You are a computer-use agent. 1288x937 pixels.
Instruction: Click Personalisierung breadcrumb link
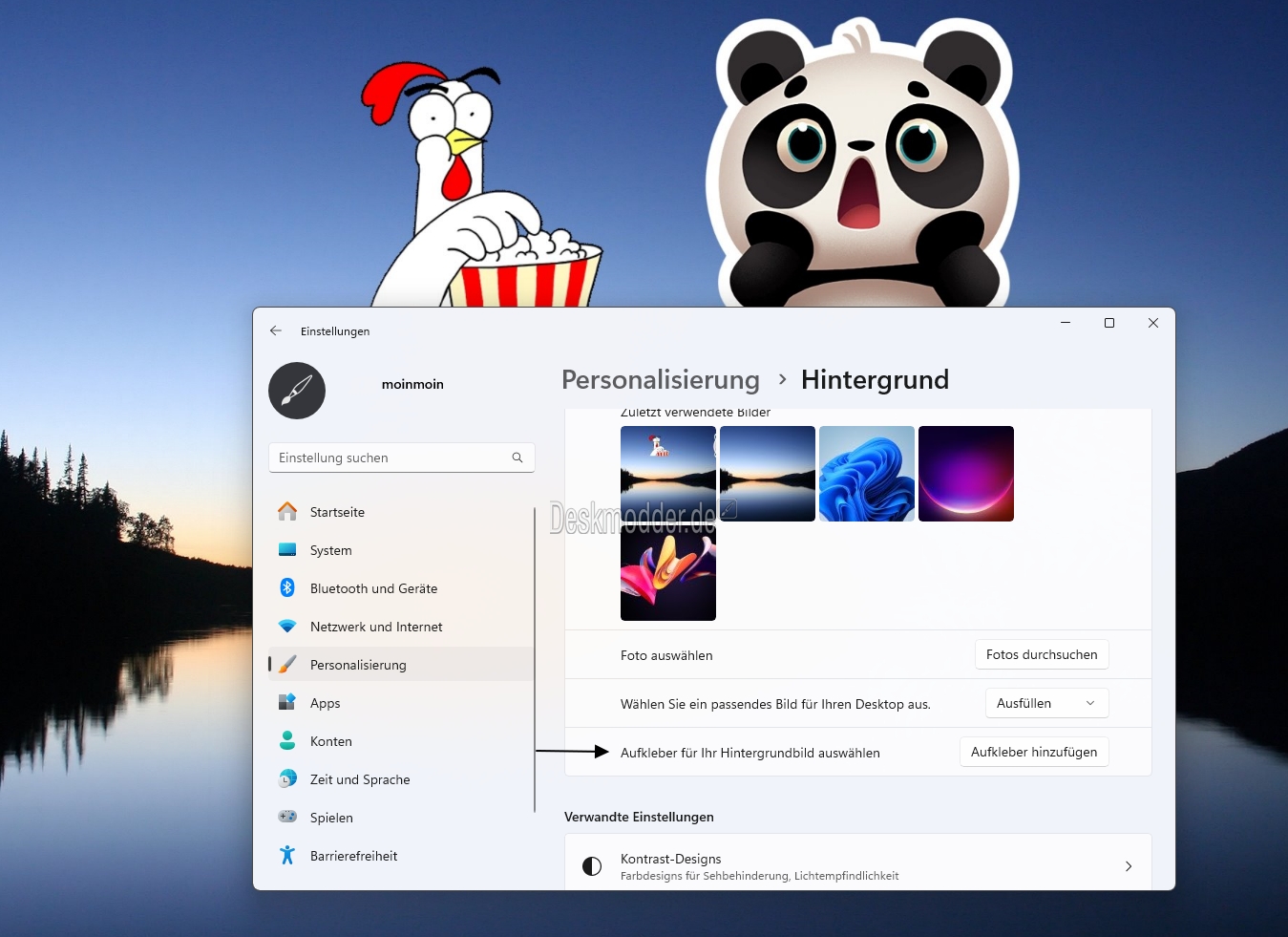661,379
